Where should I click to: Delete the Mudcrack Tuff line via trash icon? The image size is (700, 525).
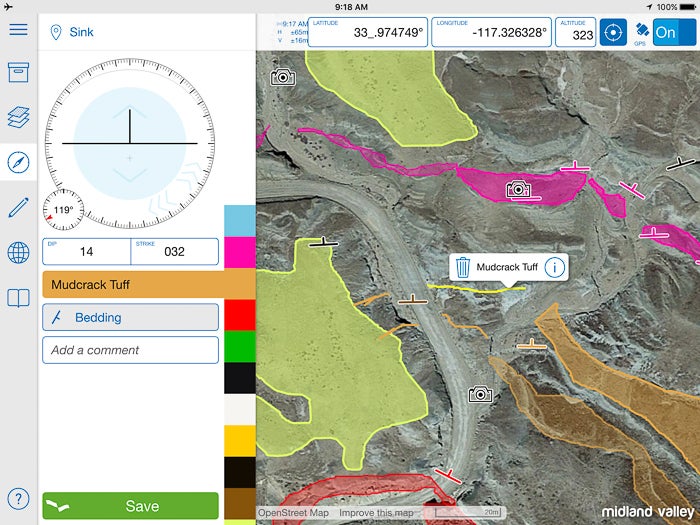(x=463, y=267)
